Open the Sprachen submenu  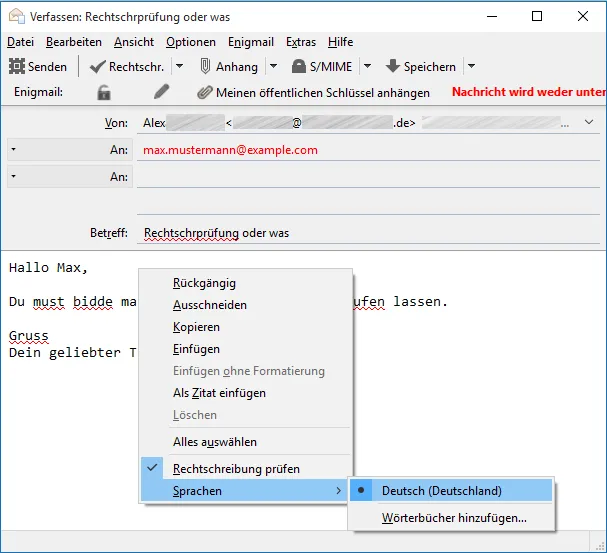246,490
